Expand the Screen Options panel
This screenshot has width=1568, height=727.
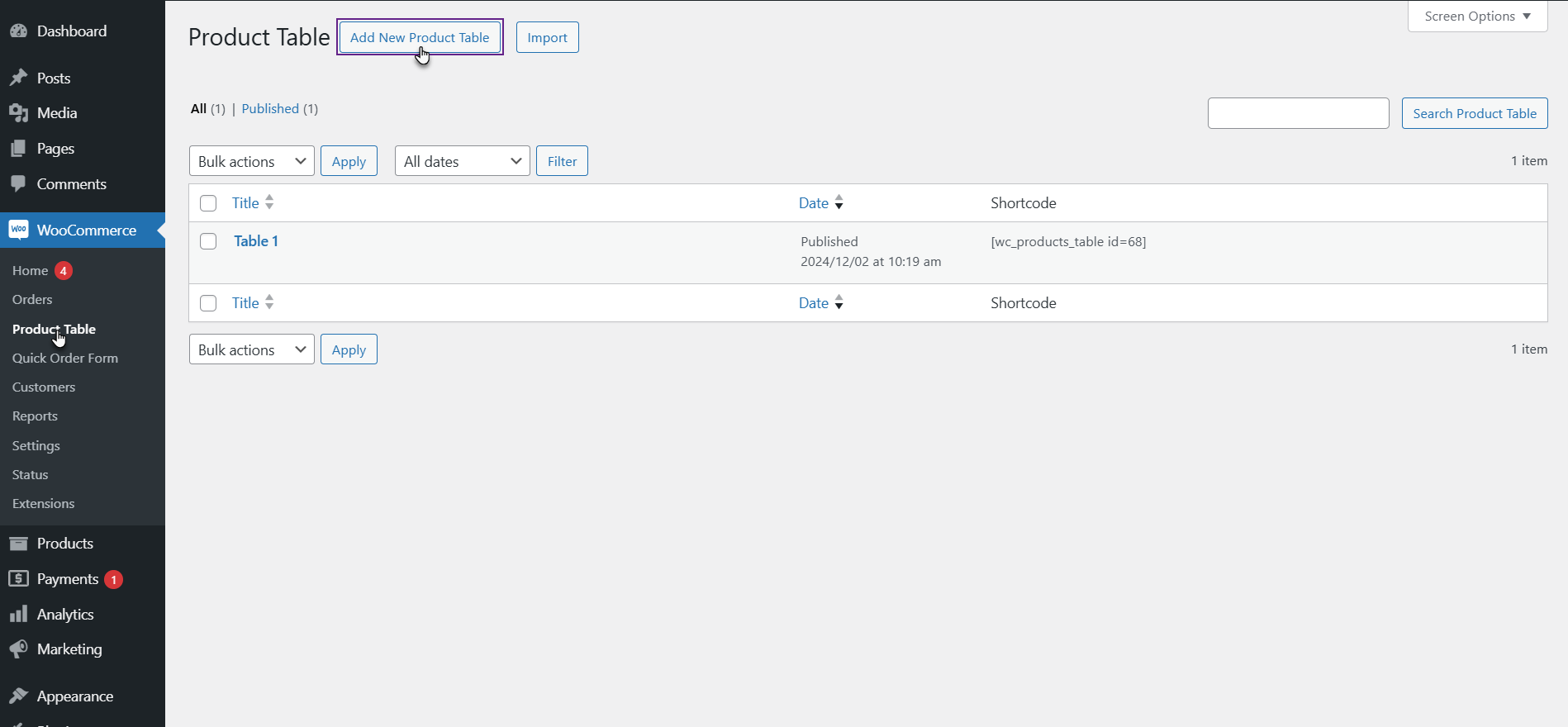[1476, 17]
